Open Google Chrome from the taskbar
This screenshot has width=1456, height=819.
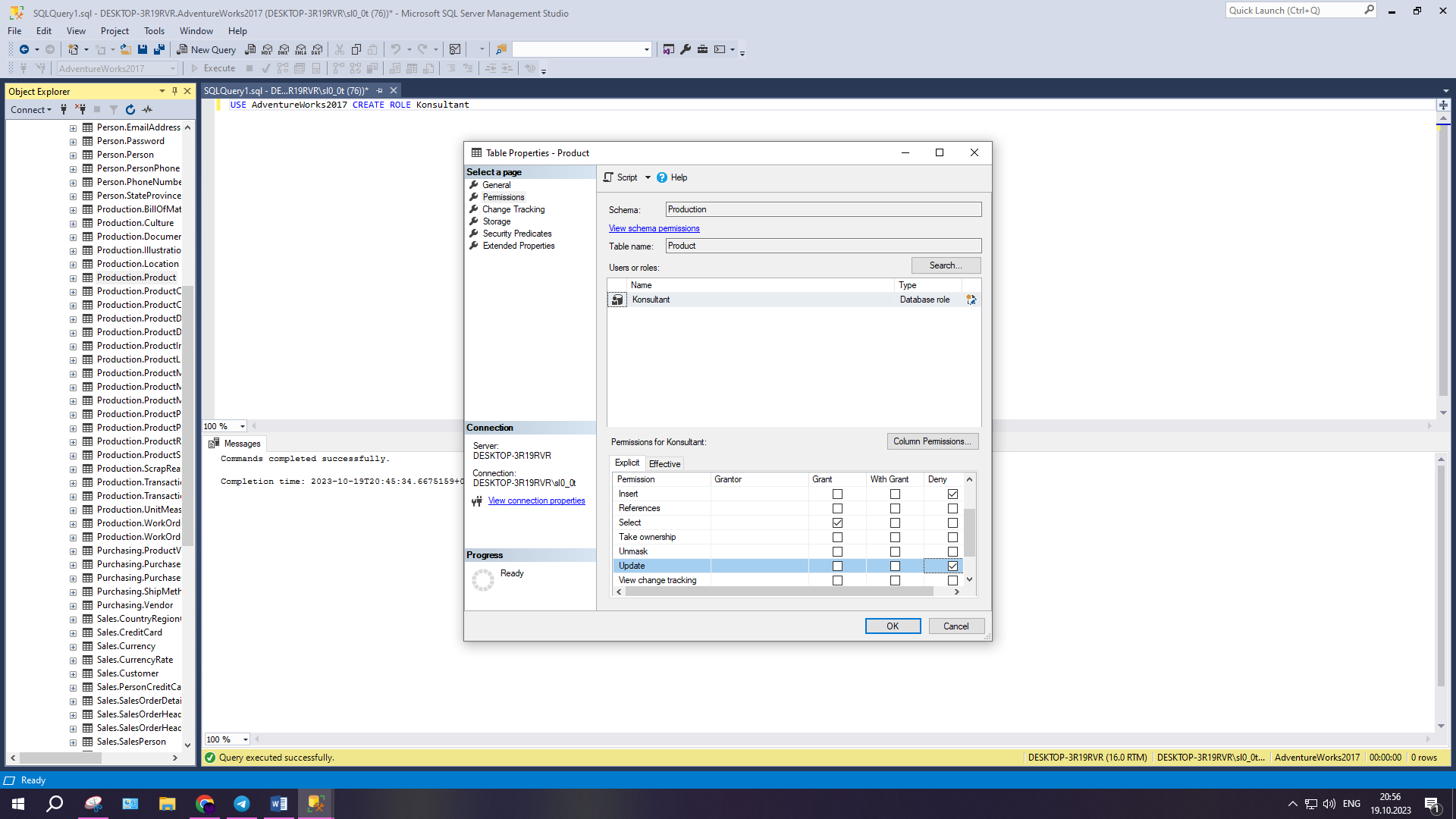point(205,804)
